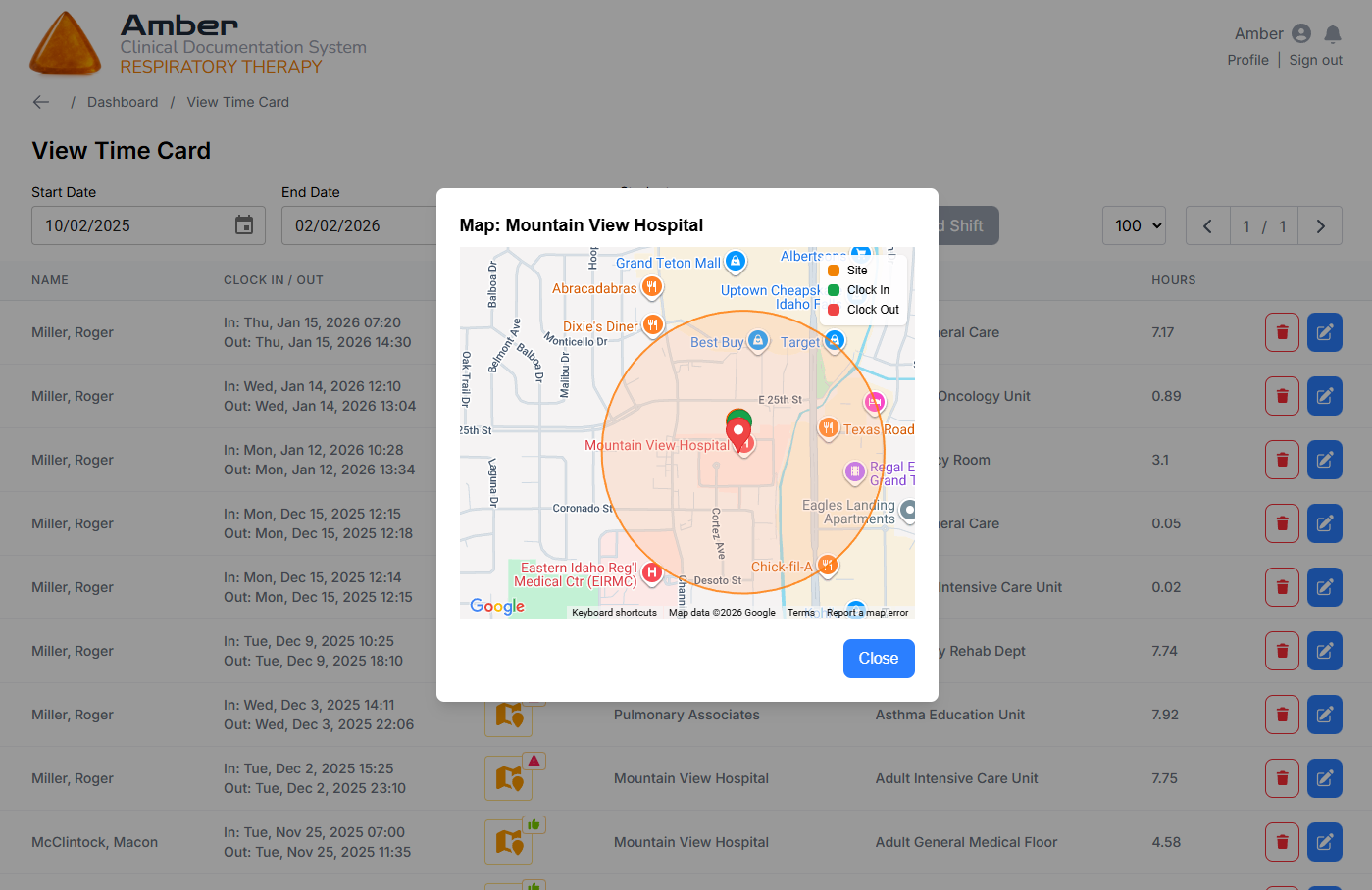This screenshot has width=1372, height=890.
Task: Click the View Time Card breadcrumb
Action: pos(237,102)
